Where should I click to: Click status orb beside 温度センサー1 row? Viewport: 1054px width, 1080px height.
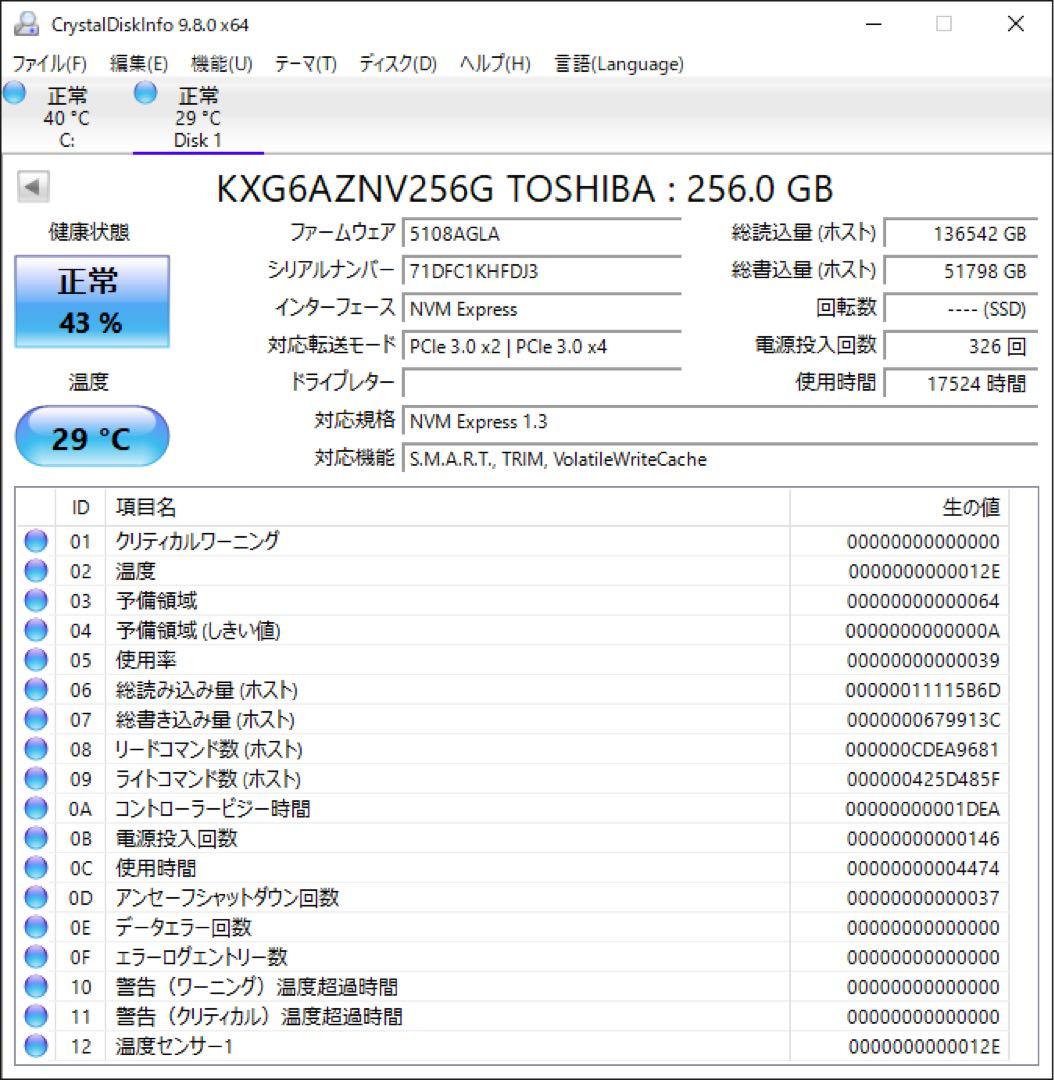(36, 1046)
